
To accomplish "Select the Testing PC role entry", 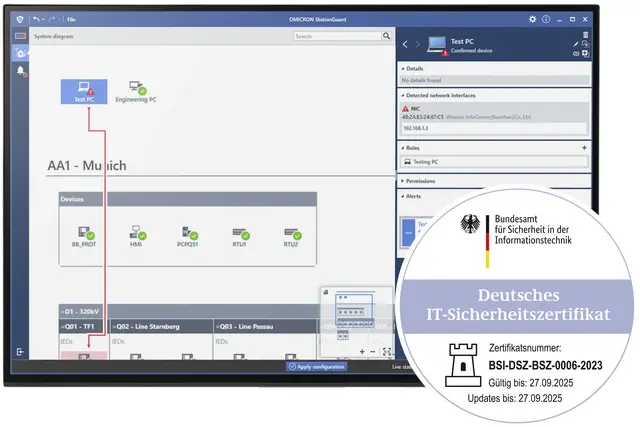I will [494, 162].
